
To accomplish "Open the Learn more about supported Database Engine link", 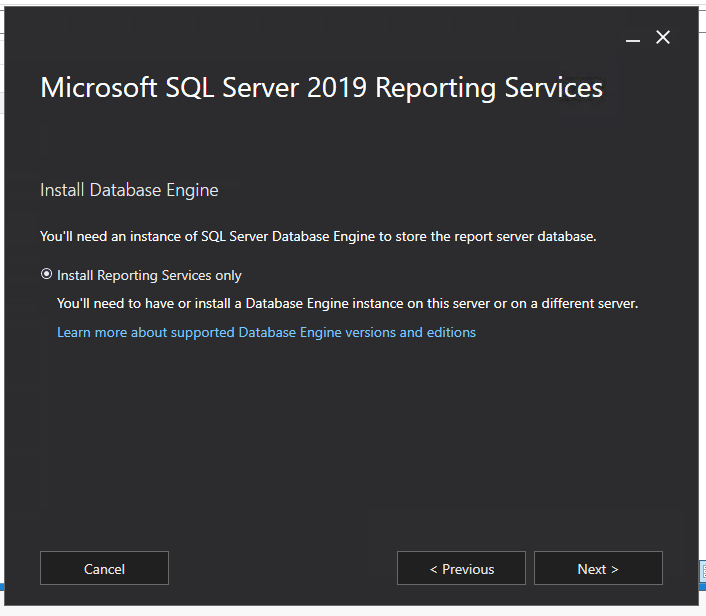I will pyautogui.click(x=266, y=332).
